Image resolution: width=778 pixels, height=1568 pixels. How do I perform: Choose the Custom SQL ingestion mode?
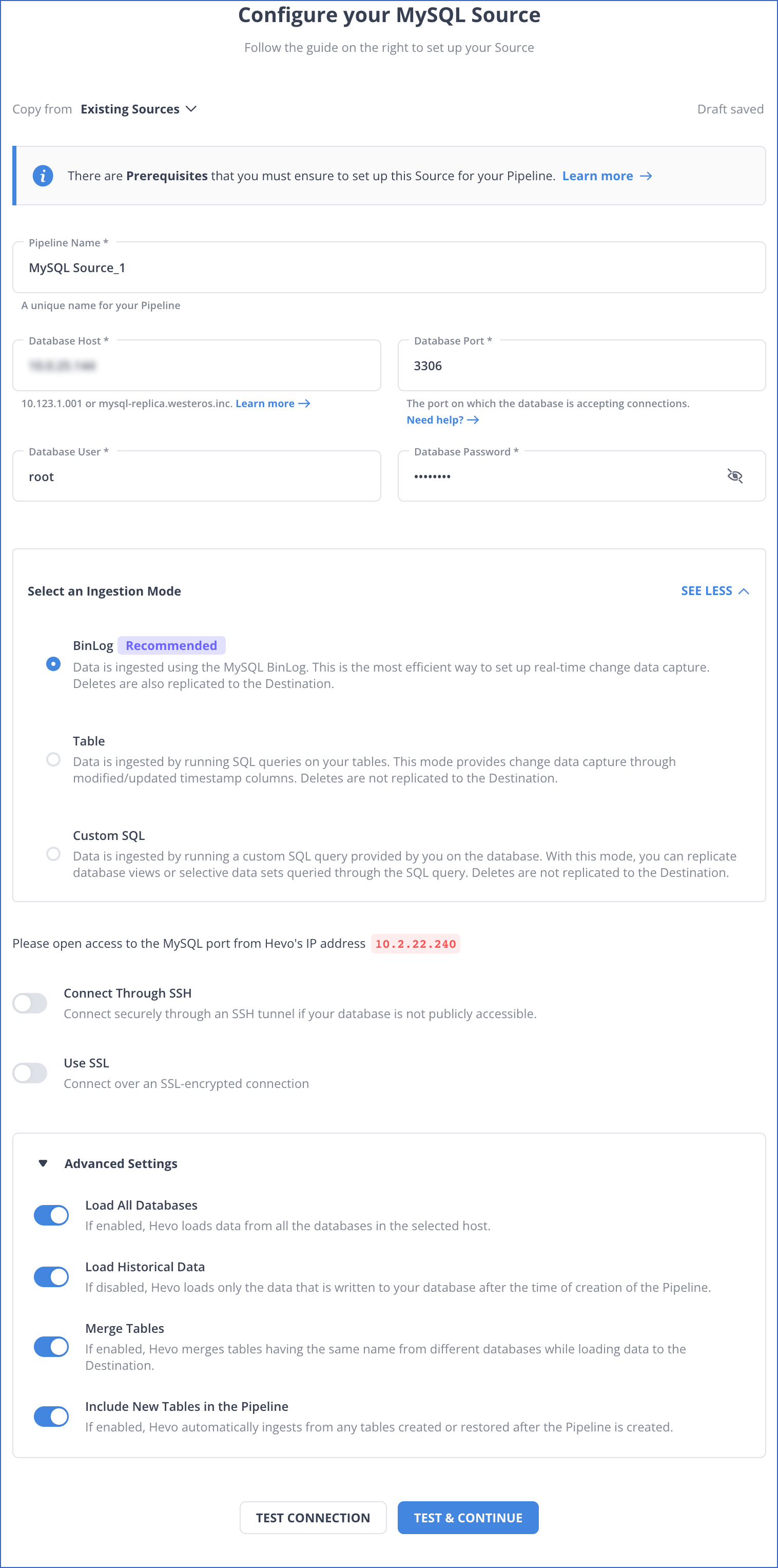pyautogui.click(x=53, y=853)
